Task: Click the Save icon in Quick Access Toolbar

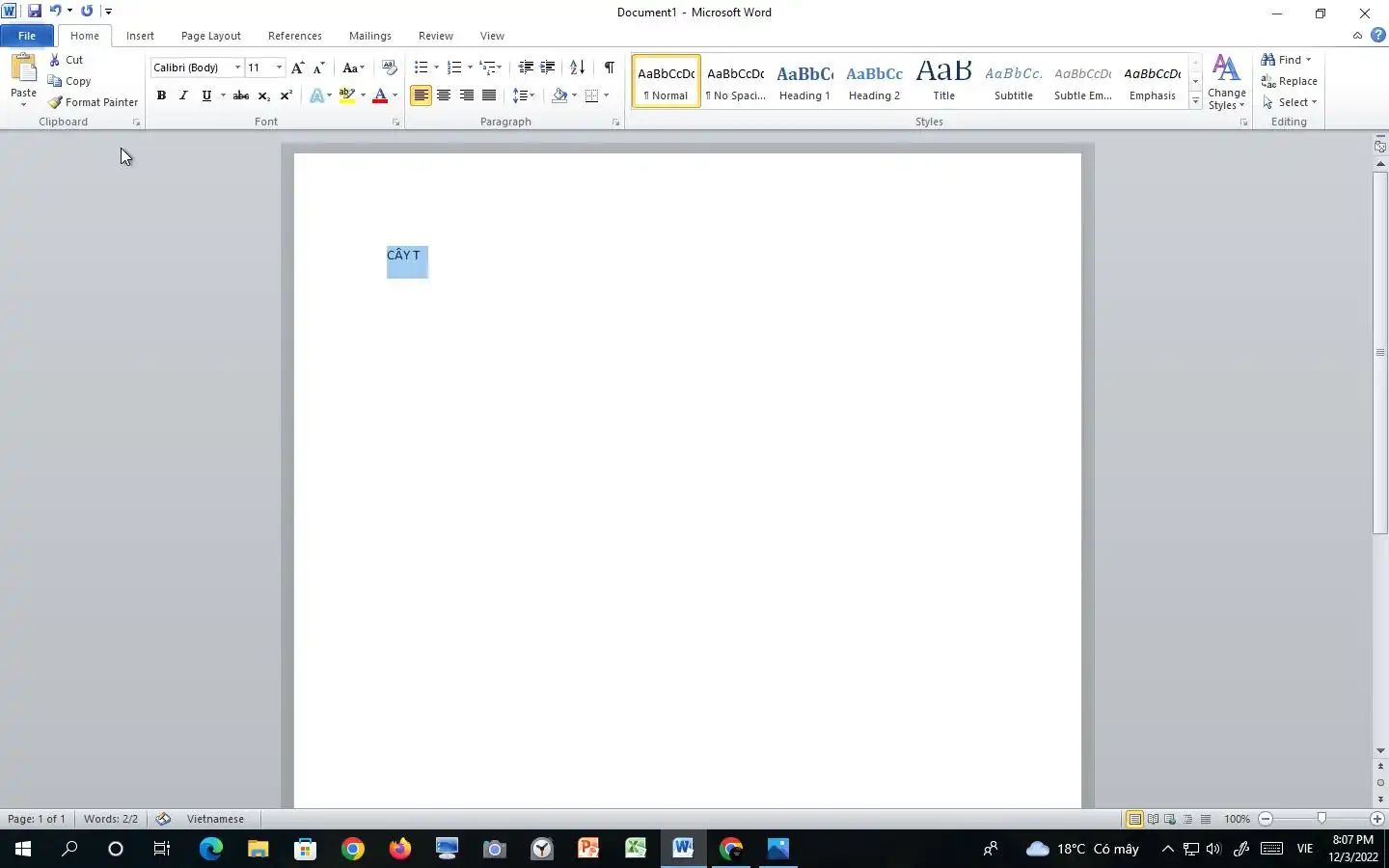Action: coord(35,12)
